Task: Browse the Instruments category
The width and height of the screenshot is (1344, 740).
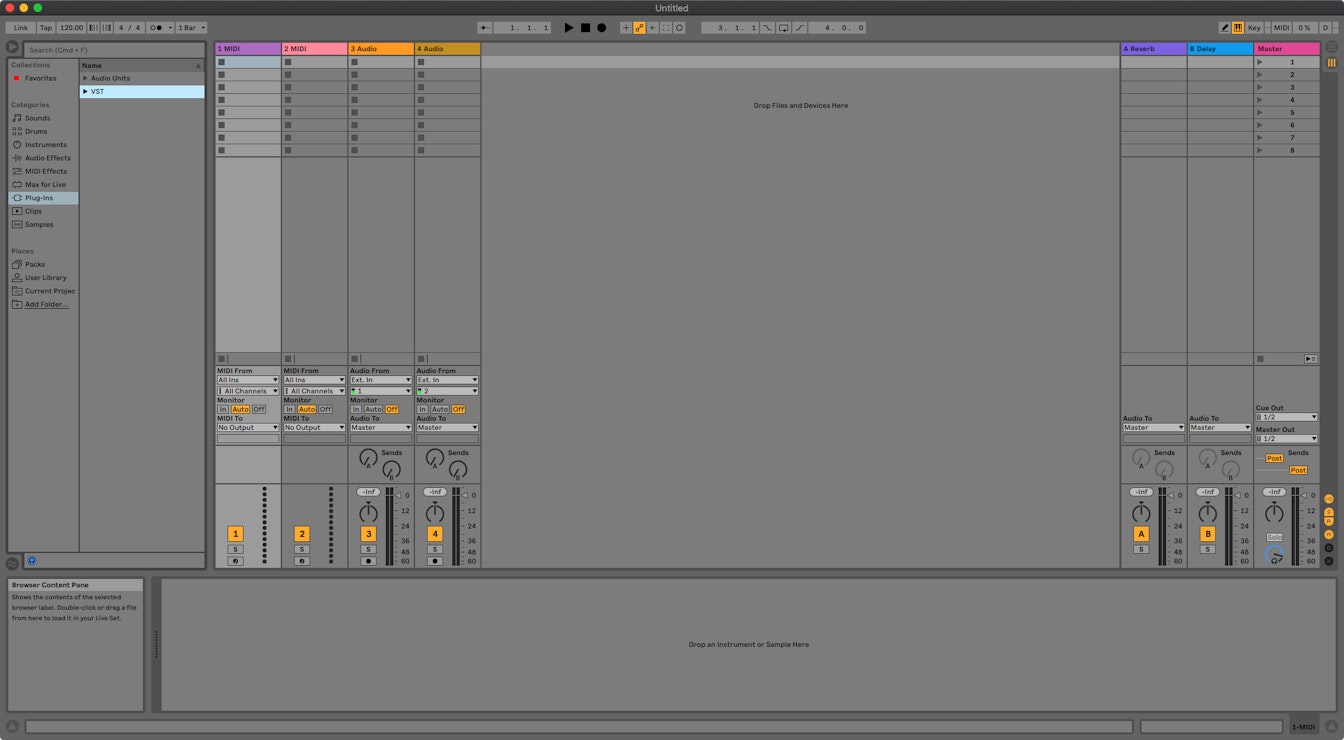Action: click(x=45, y=144)
